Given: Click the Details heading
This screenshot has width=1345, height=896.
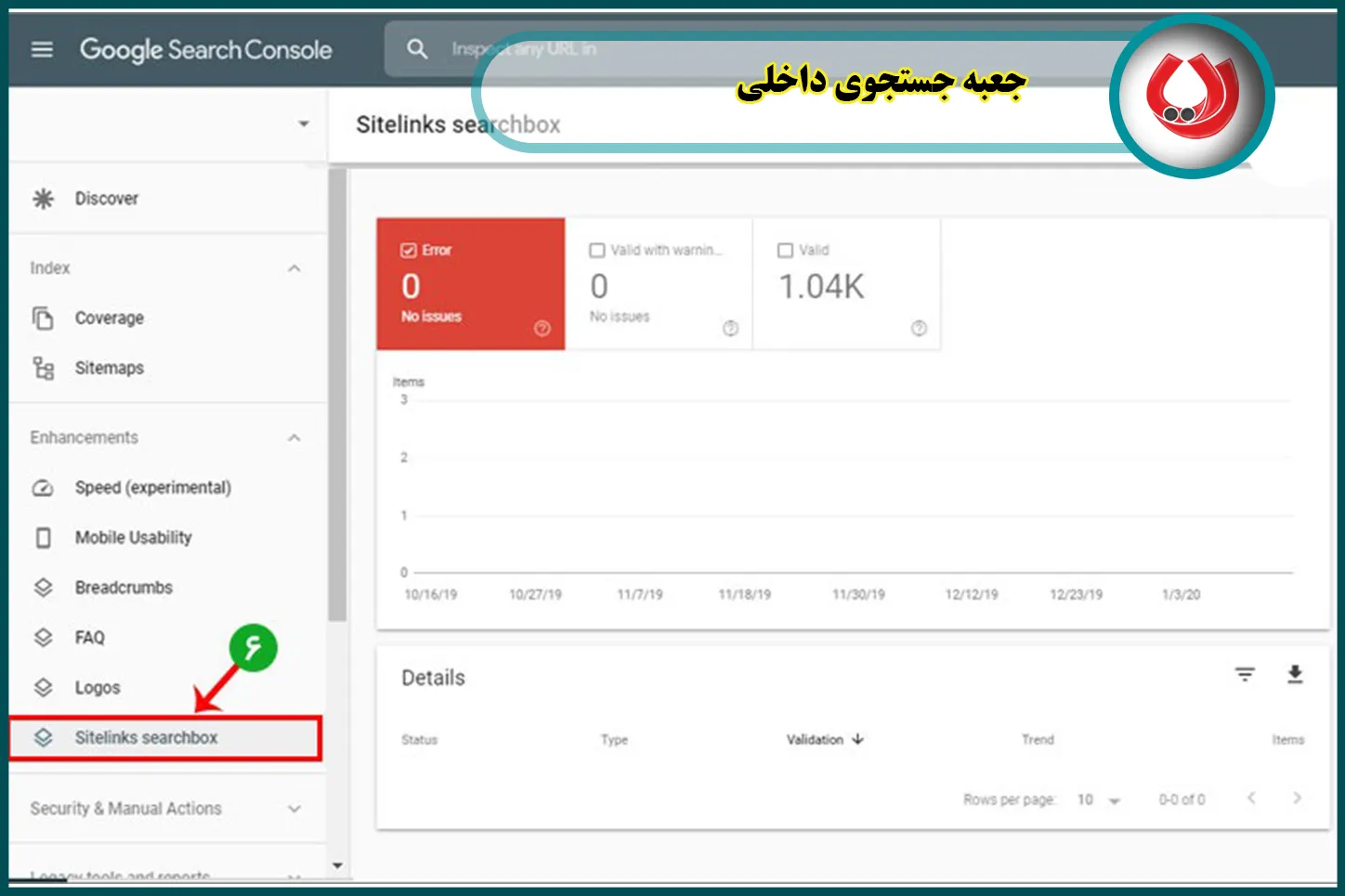Looking at the screenshot, I should (433, 678).
